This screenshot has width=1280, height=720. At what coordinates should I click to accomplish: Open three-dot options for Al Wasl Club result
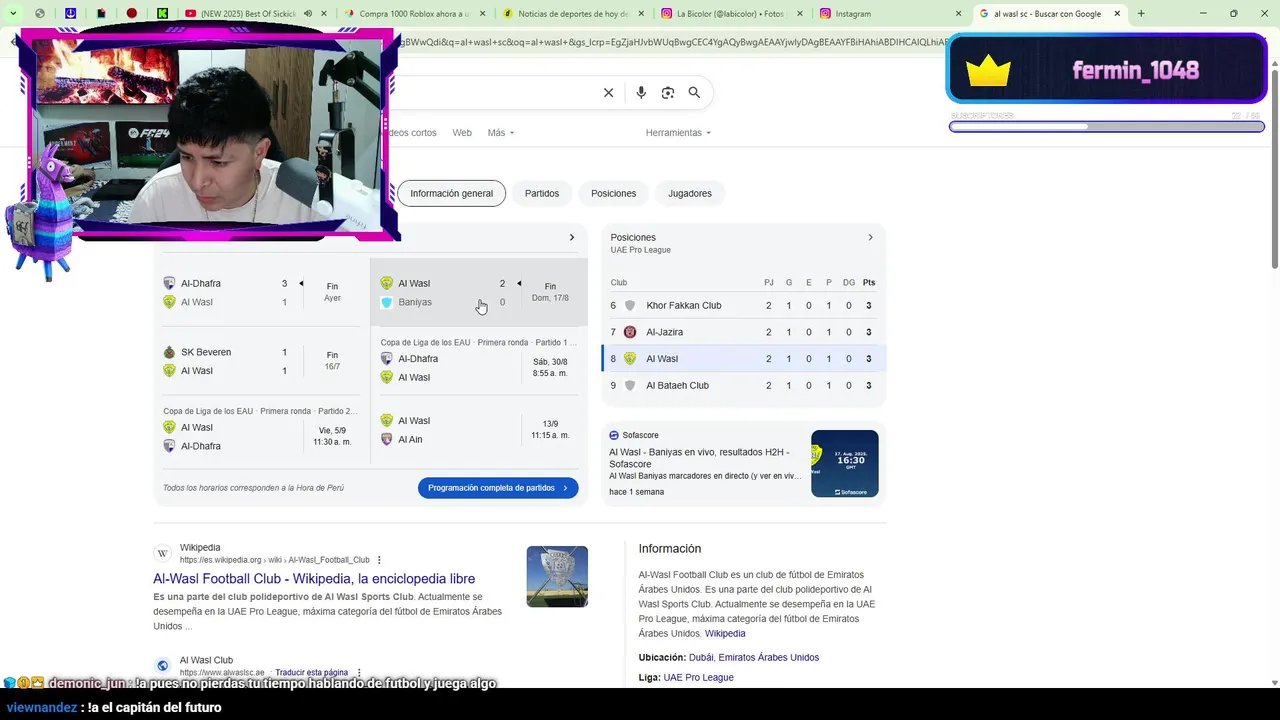tap(358, 673)
